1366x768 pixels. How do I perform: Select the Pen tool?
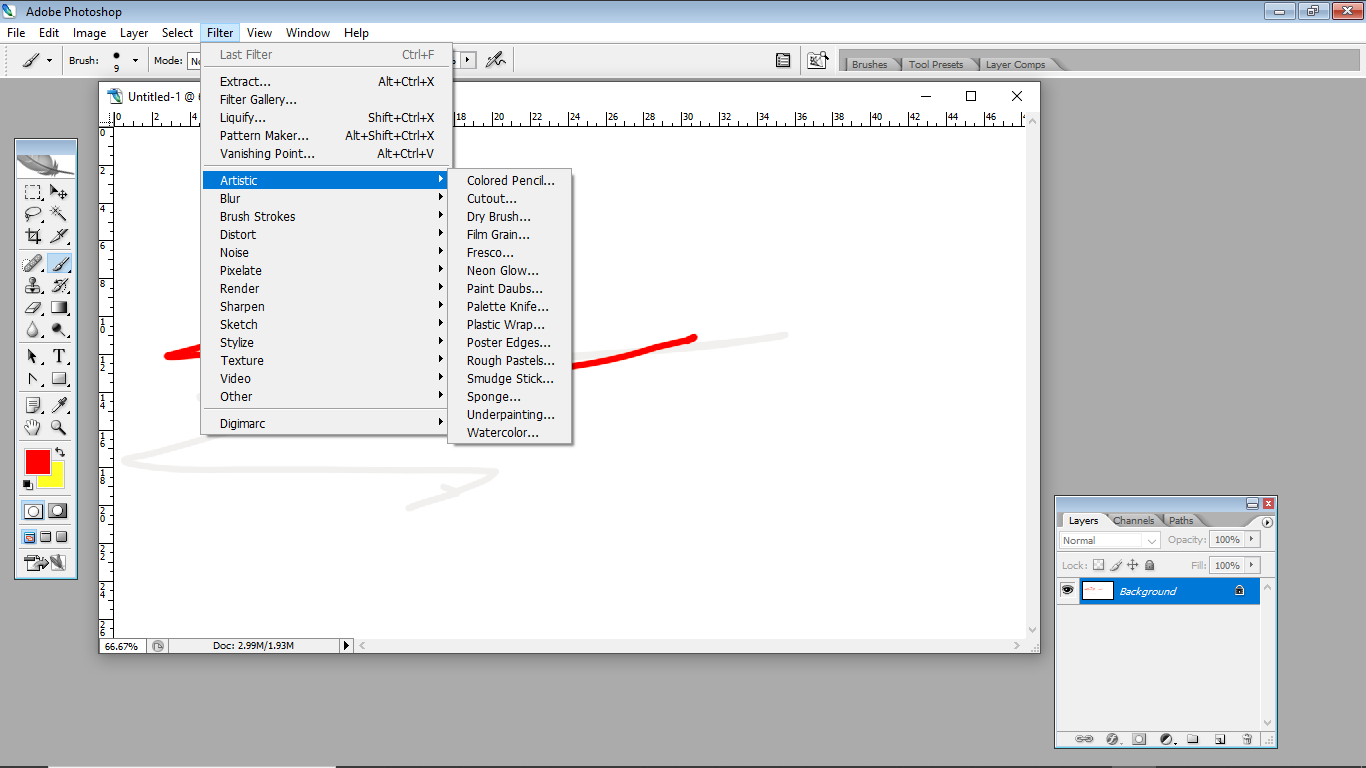pyautogui.click(x=33, y=379)
